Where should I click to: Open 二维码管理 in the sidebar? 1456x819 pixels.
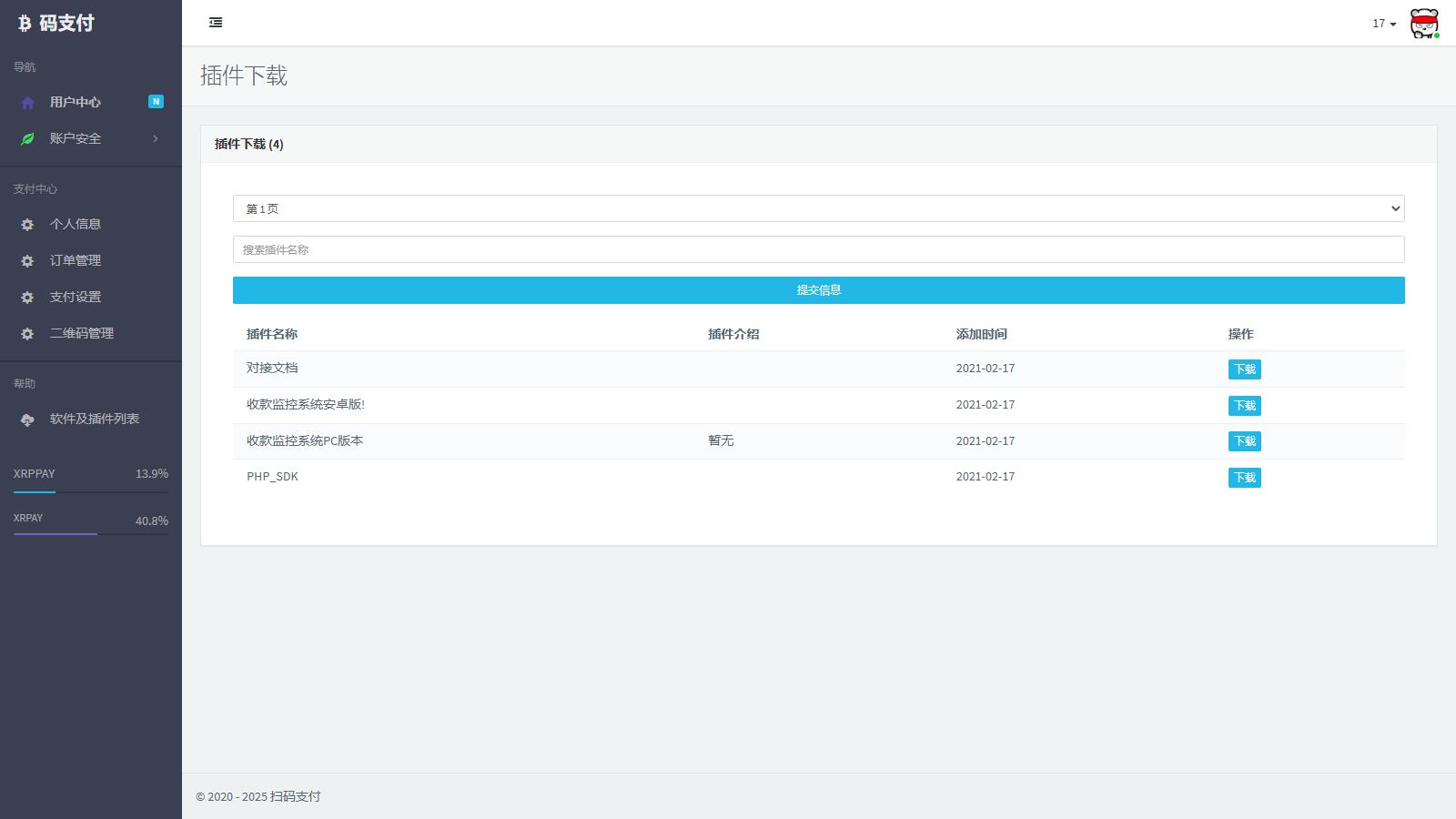point(82,334)
